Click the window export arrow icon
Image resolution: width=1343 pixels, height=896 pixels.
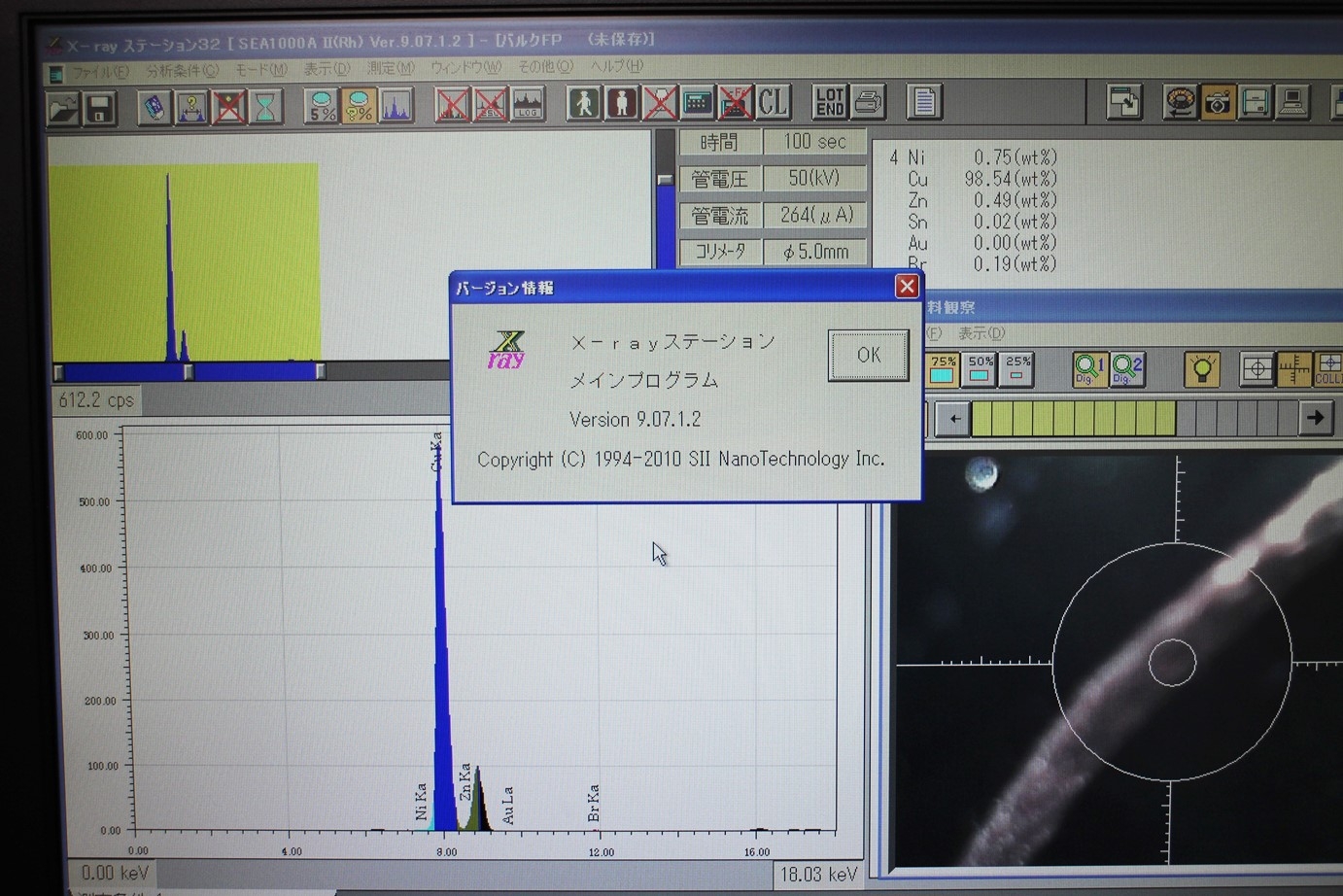[x=1124, y=102]
